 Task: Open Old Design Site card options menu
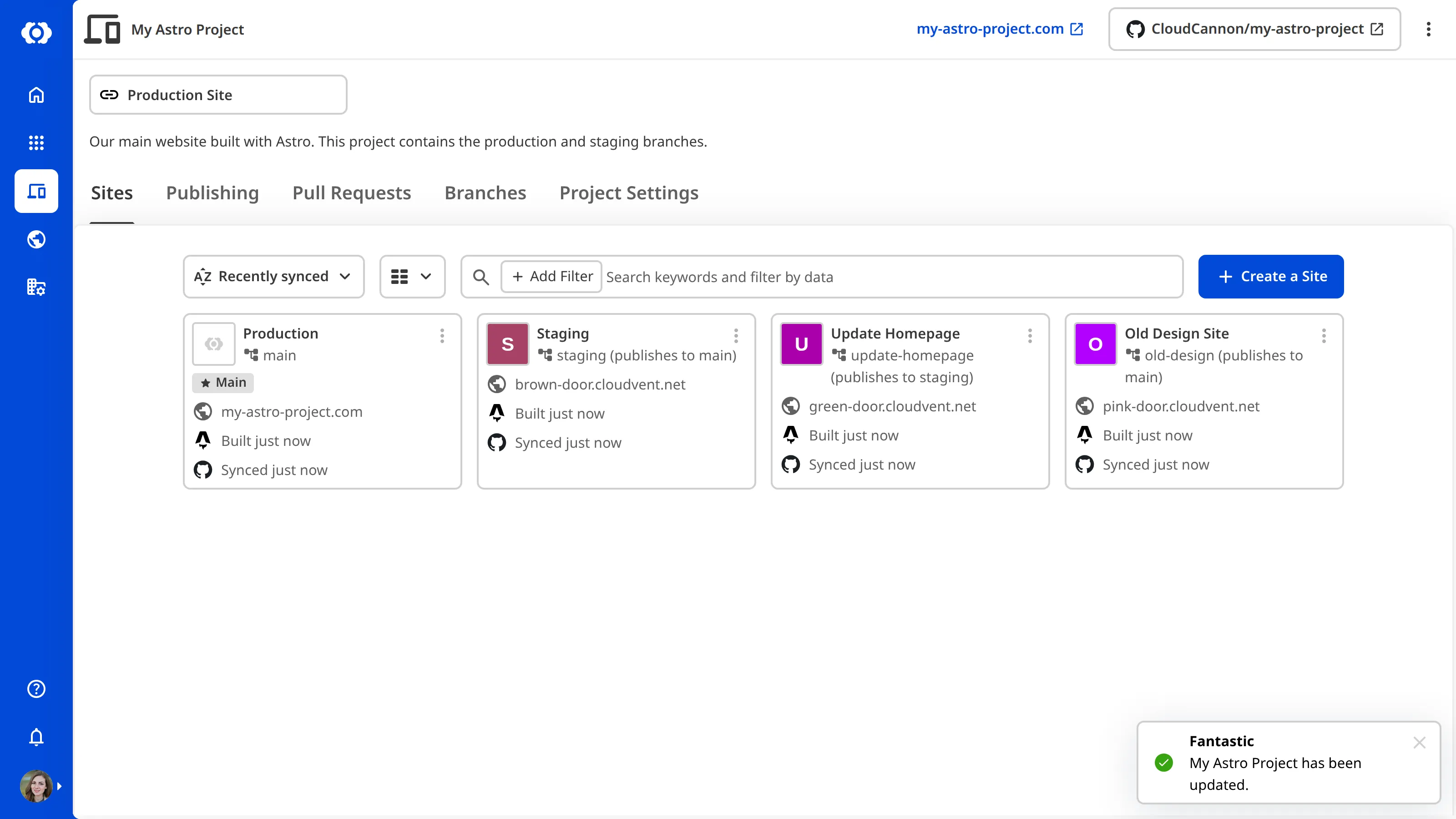pyautogui.click(x=1324, y=336)
